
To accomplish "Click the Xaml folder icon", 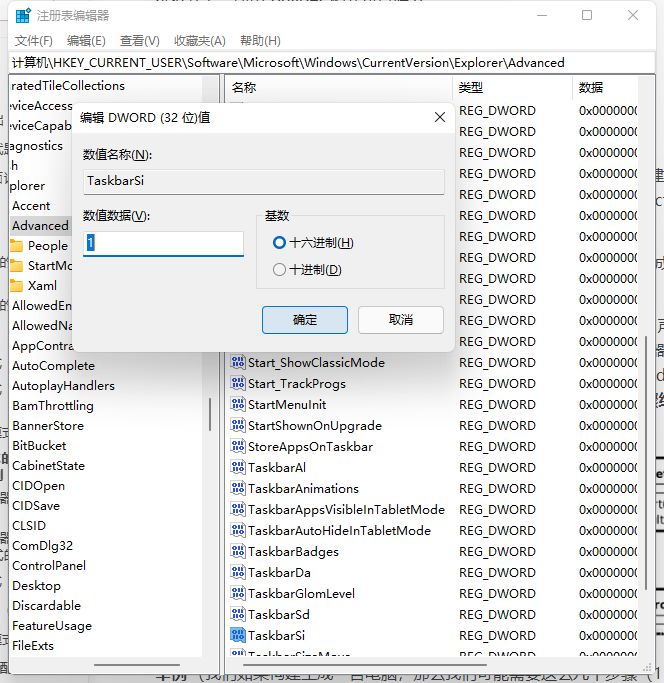I will click(x=17, y=286).
